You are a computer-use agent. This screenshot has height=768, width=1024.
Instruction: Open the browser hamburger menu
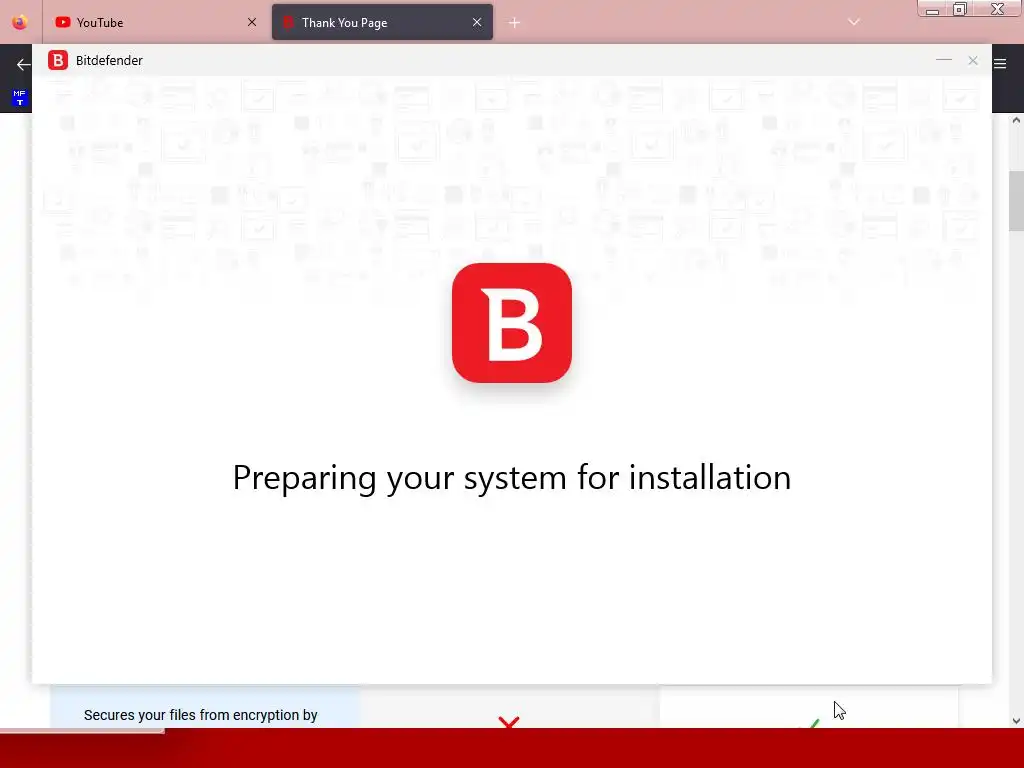pos(1000,63)
